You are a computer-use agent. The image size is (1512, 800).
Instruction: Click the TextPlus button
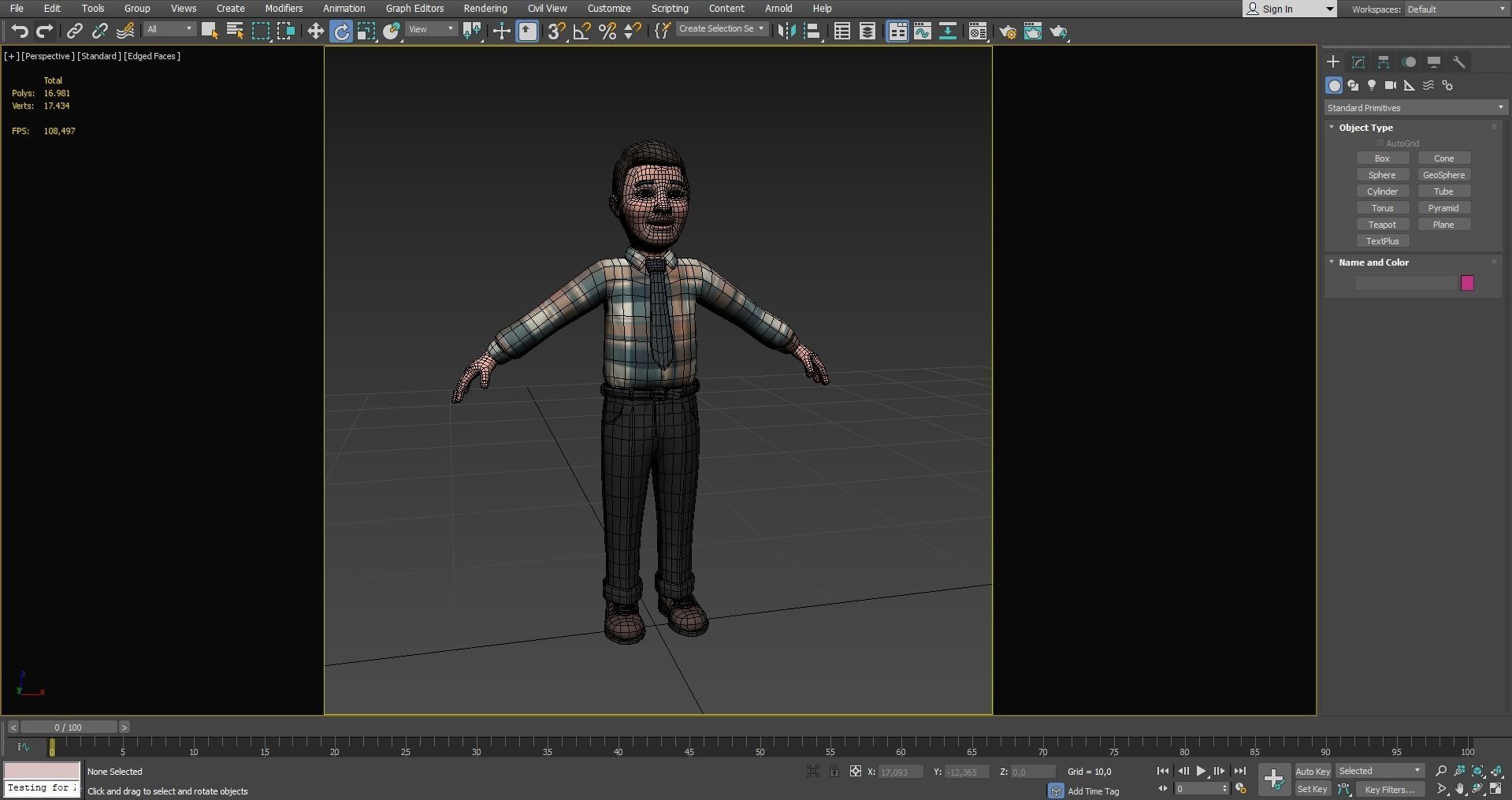coord(1382,241)
